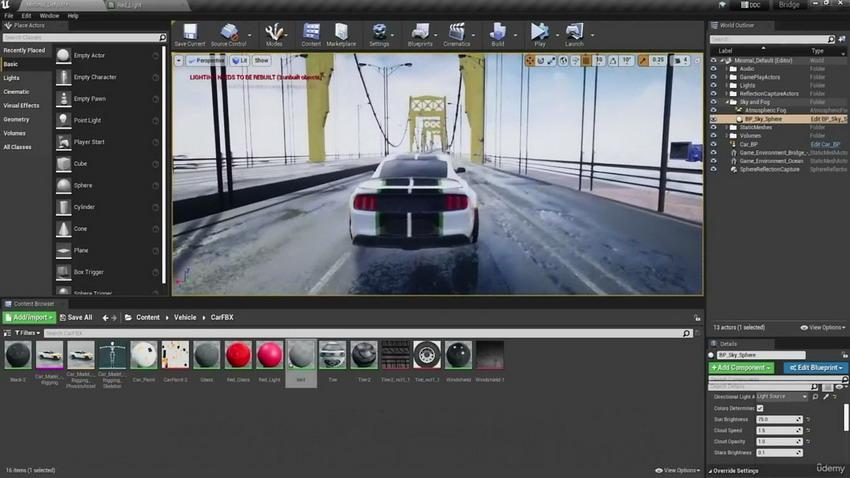Select the Cube actor icon

[x=63, y=164]
